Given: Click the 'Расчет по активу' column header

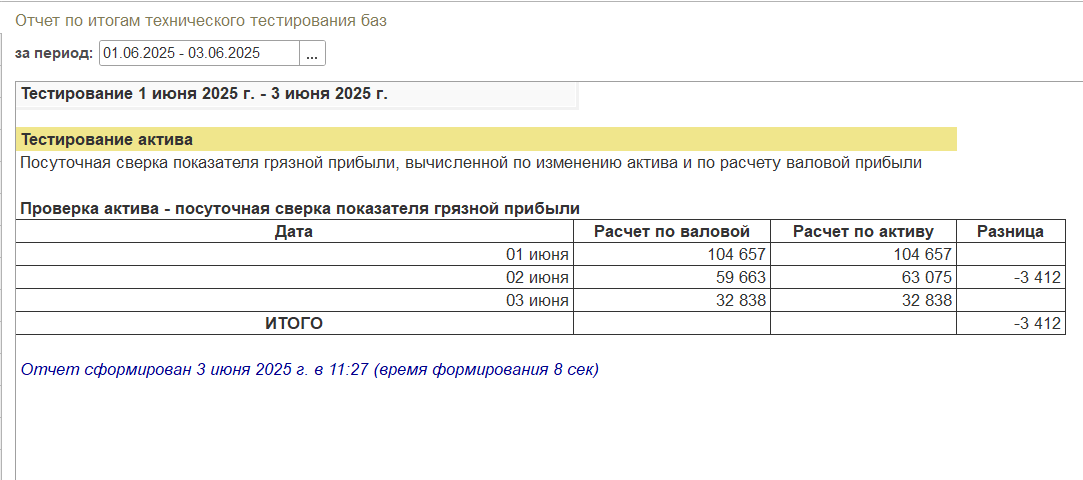Looking at the screenshot, I should 863,232.
